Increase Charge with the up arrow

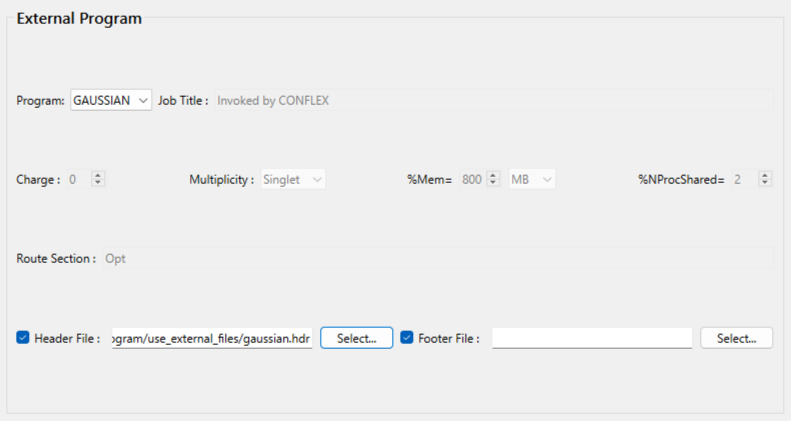97,175
